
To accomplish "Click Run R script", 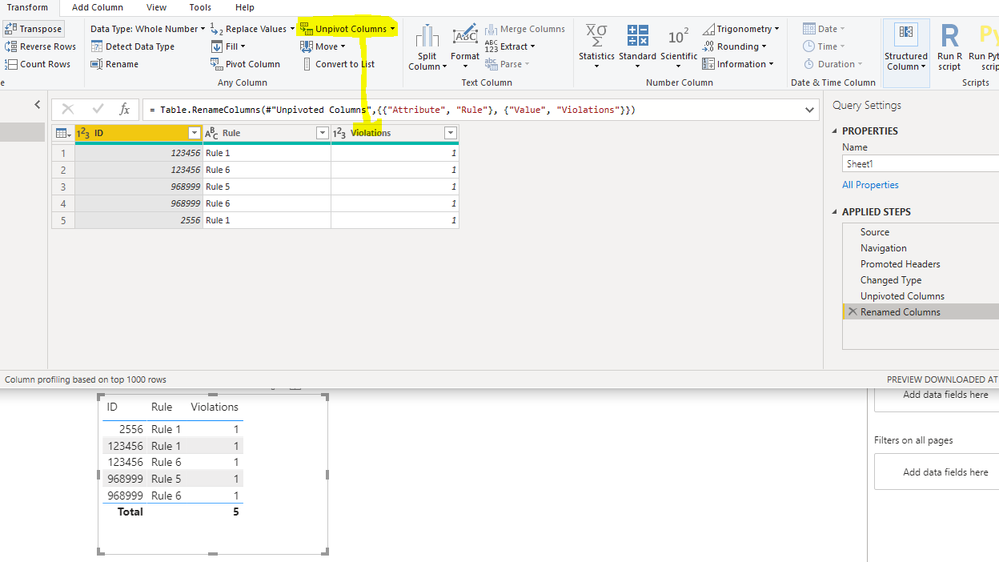I will pos(949,47).
